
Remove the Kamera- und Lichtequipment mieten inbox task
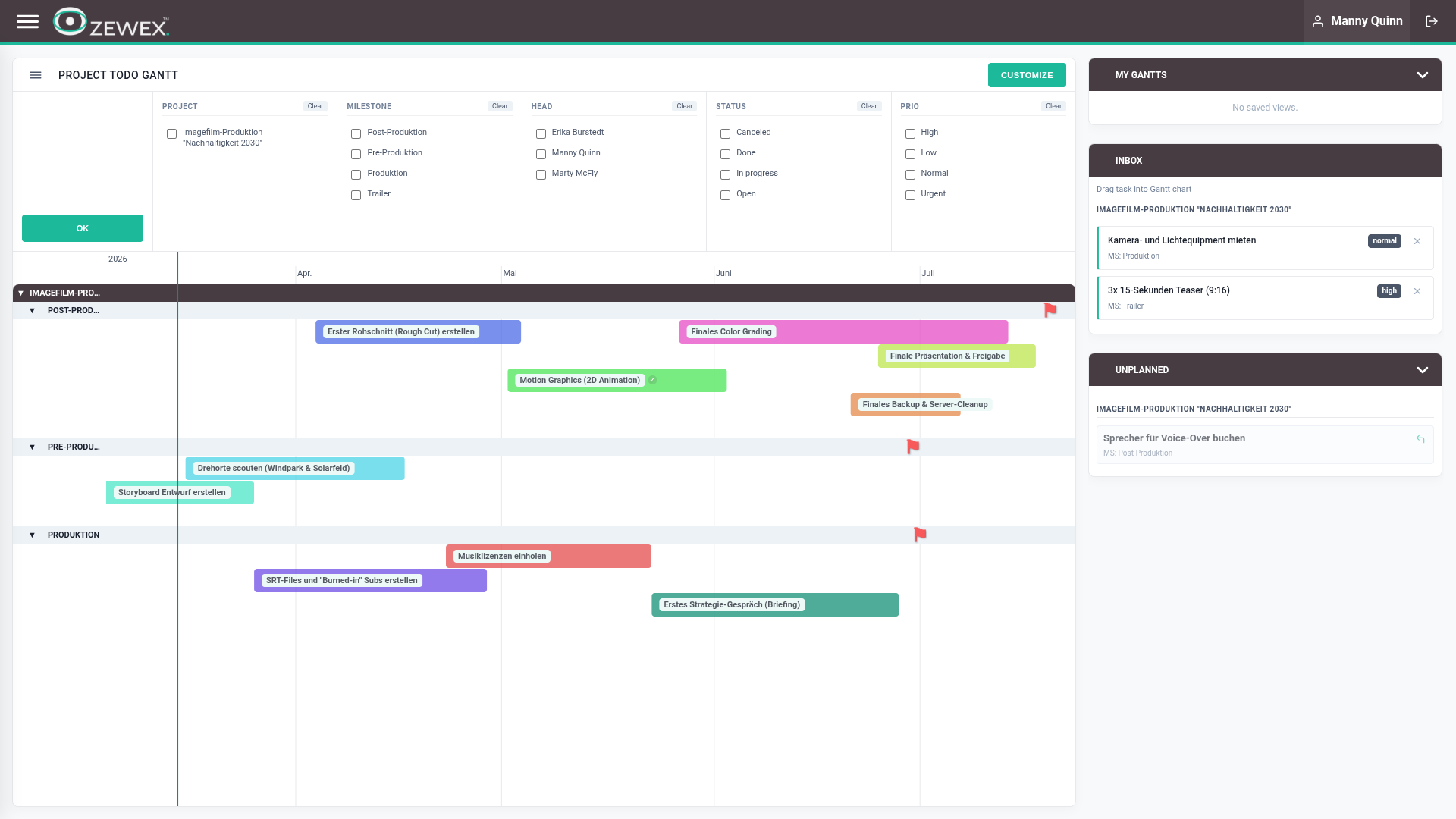coord(1418,240)
